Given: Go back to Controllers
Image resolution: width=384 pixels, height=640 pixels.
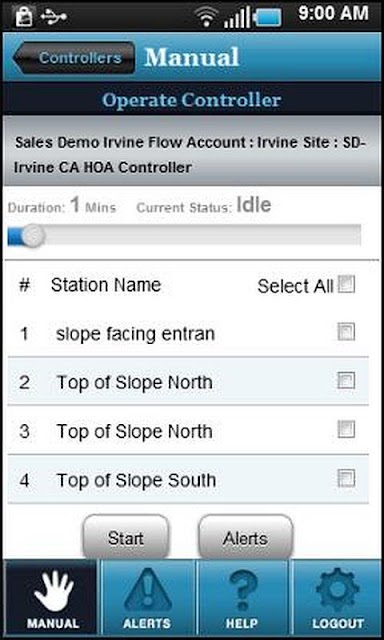Looking at the screenshot, I should (x=74, y=58).
